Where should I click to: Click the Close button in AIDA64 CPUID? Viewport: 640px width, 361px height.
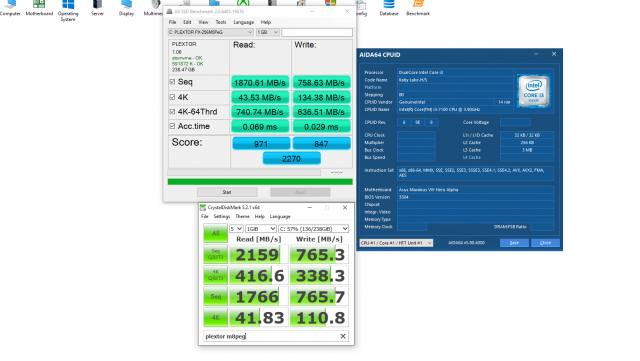pos(545,243)
